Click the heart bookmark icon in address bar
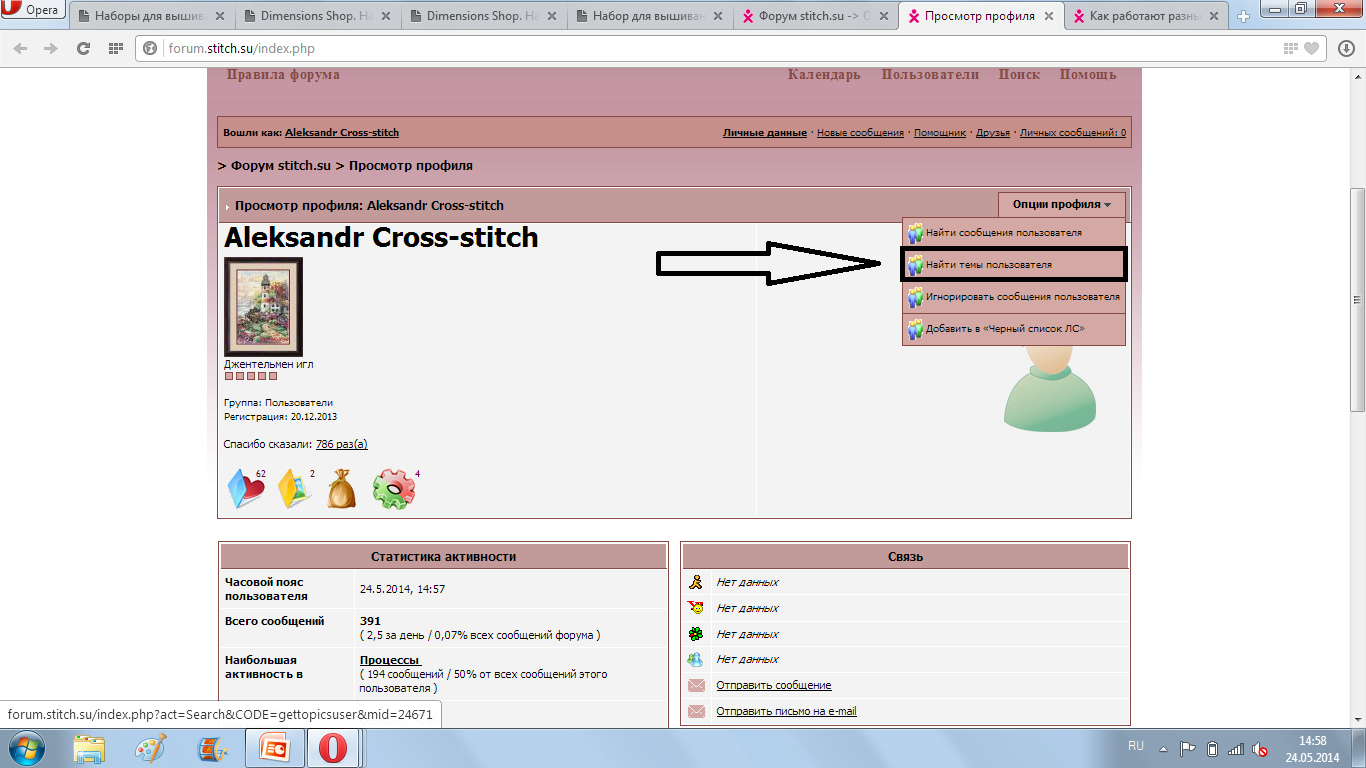Image resolution: width=1366 pixels, height=768 pixels. pyautogui.click(x=1311, y=48)
